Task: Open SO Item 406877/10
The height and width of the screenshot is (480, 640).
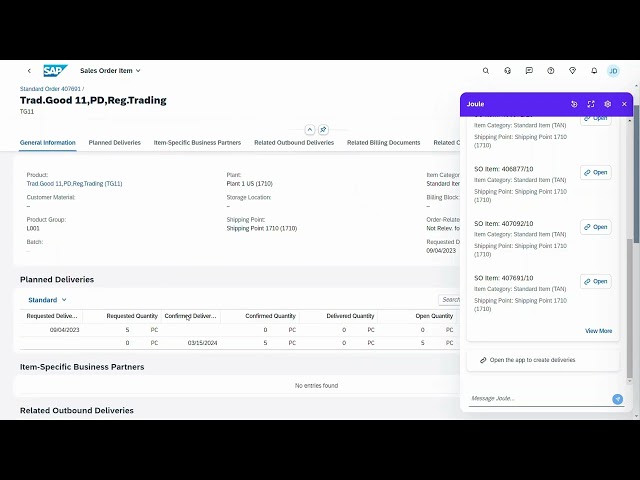Action: [x=596, y=172]
